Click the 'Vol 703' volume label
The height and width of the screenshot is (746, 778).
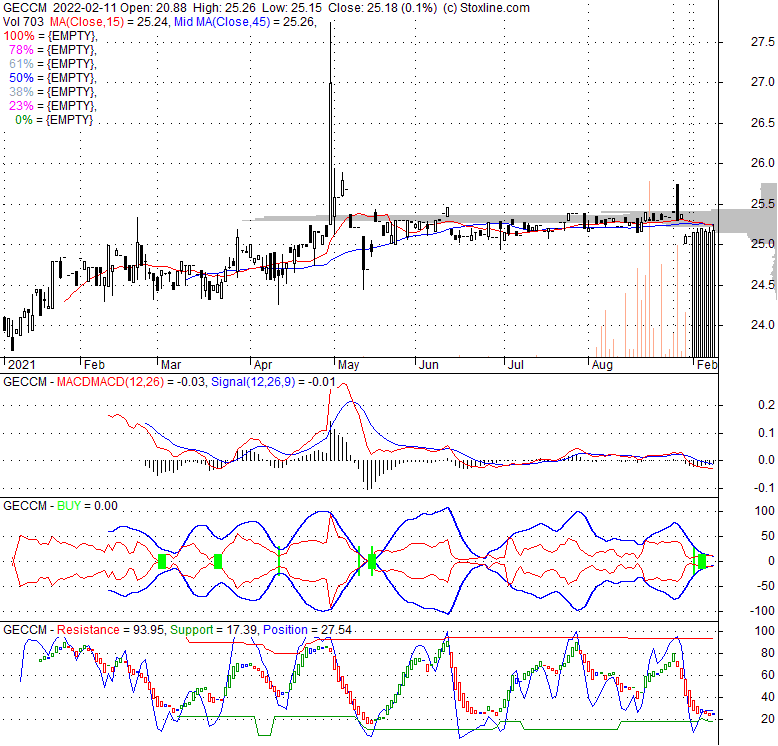point(23,22)
